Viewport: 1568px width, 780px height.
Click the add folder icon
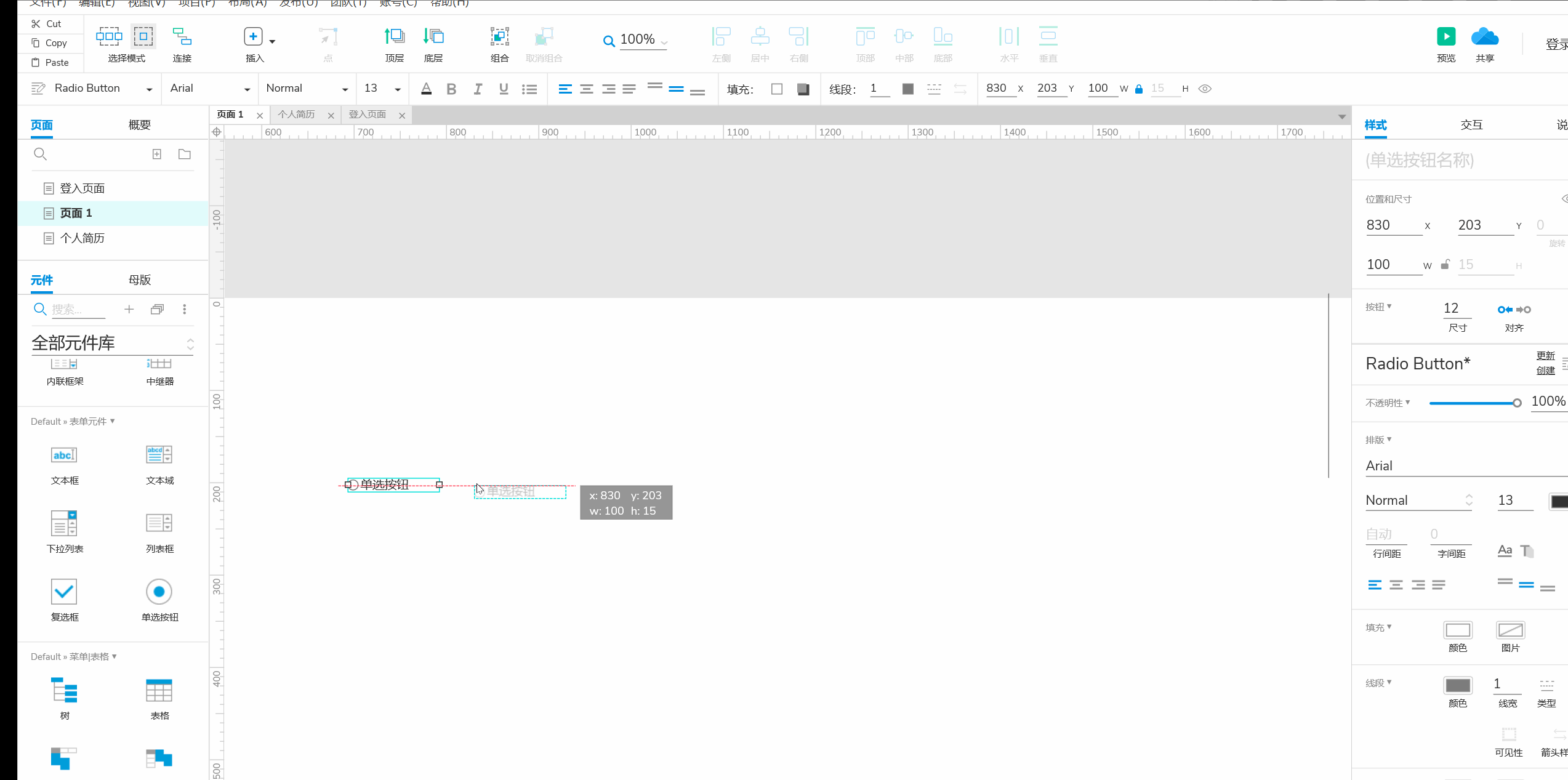click(x=185, y=154)
